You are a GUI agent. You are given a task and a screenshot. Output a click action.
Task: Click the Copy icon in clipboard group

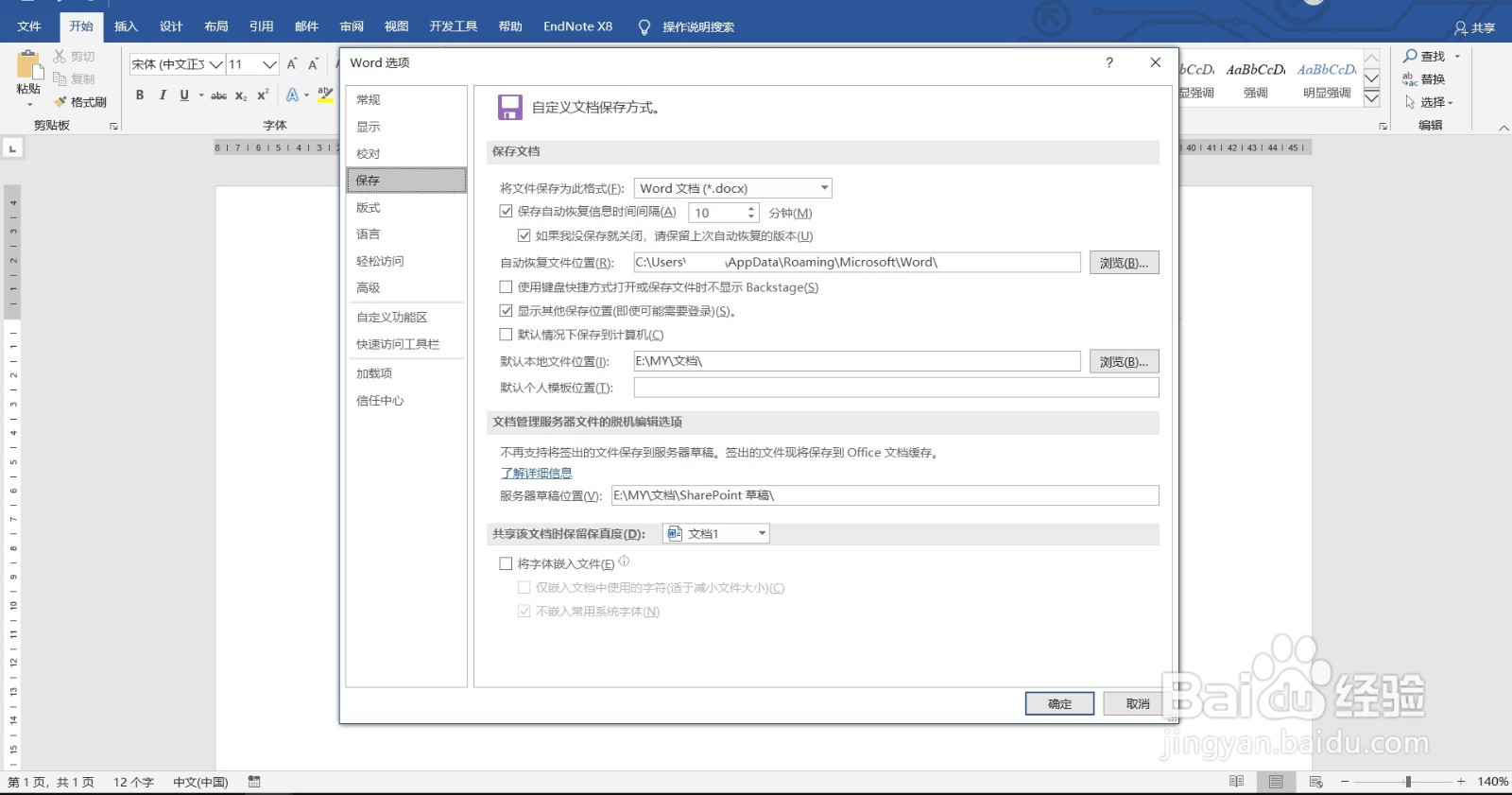pyautogui.click(x=60, y=79)
